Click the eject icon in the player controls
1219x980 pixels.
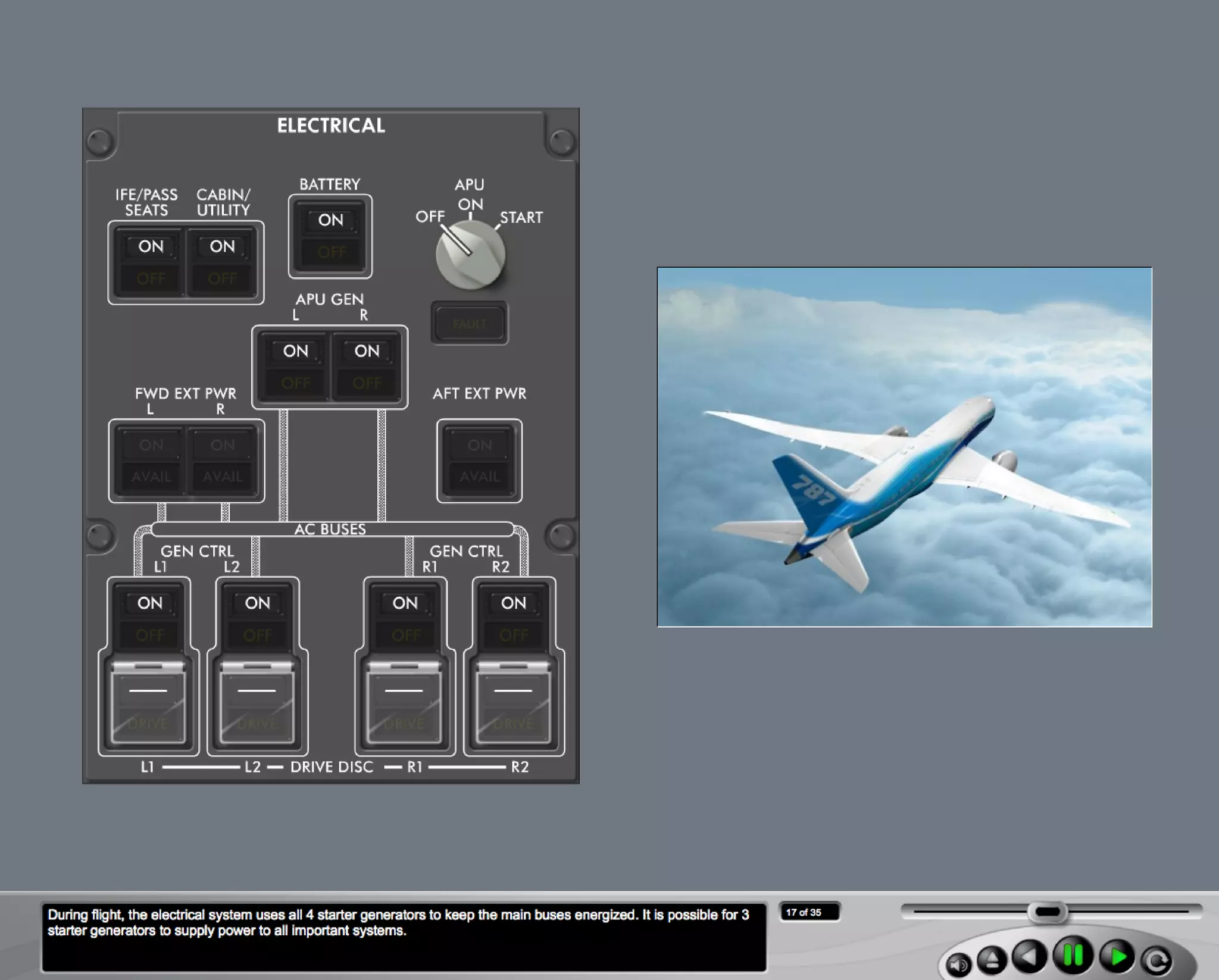(992, 960)
